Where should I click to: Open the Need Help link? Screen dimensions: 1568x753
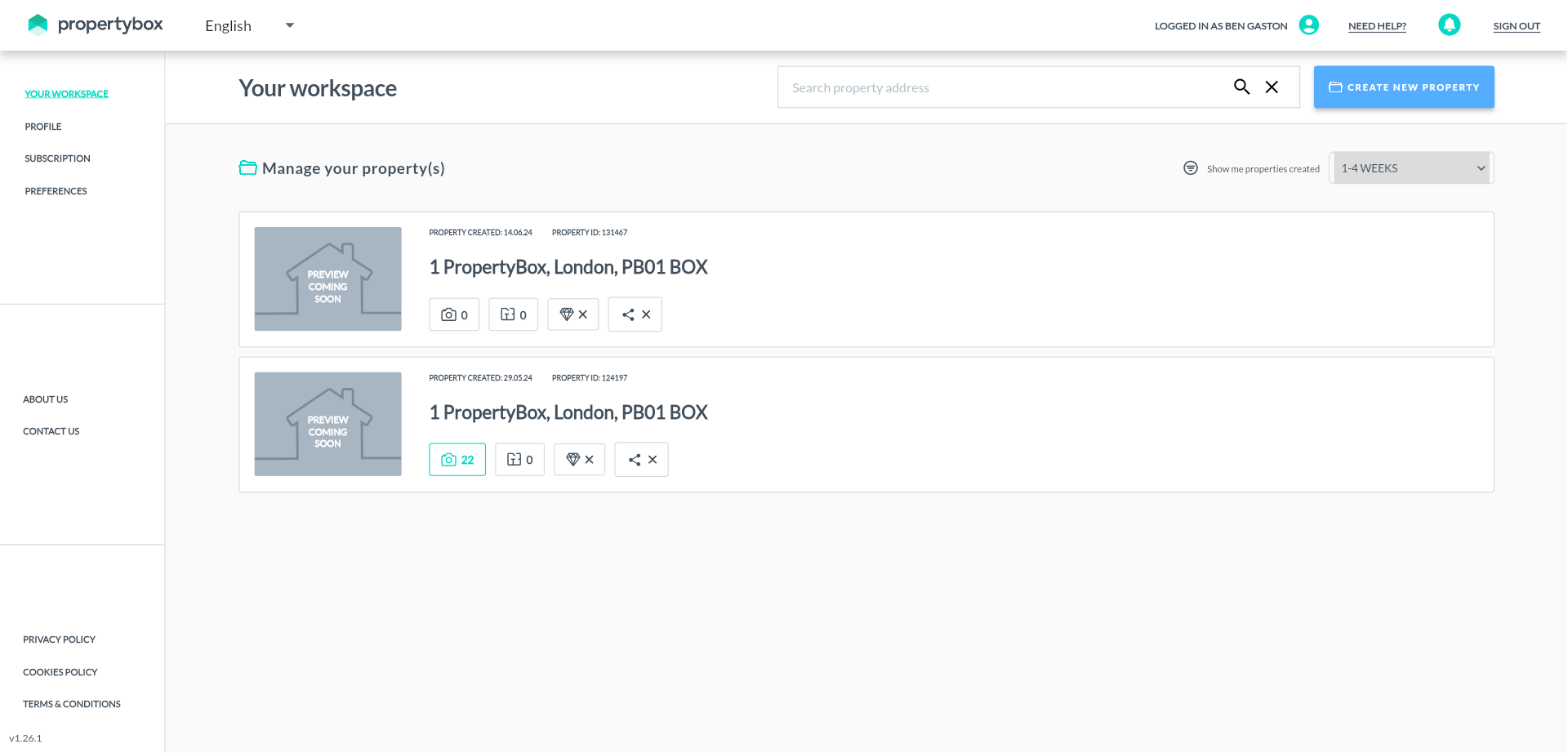point(1377,26)
